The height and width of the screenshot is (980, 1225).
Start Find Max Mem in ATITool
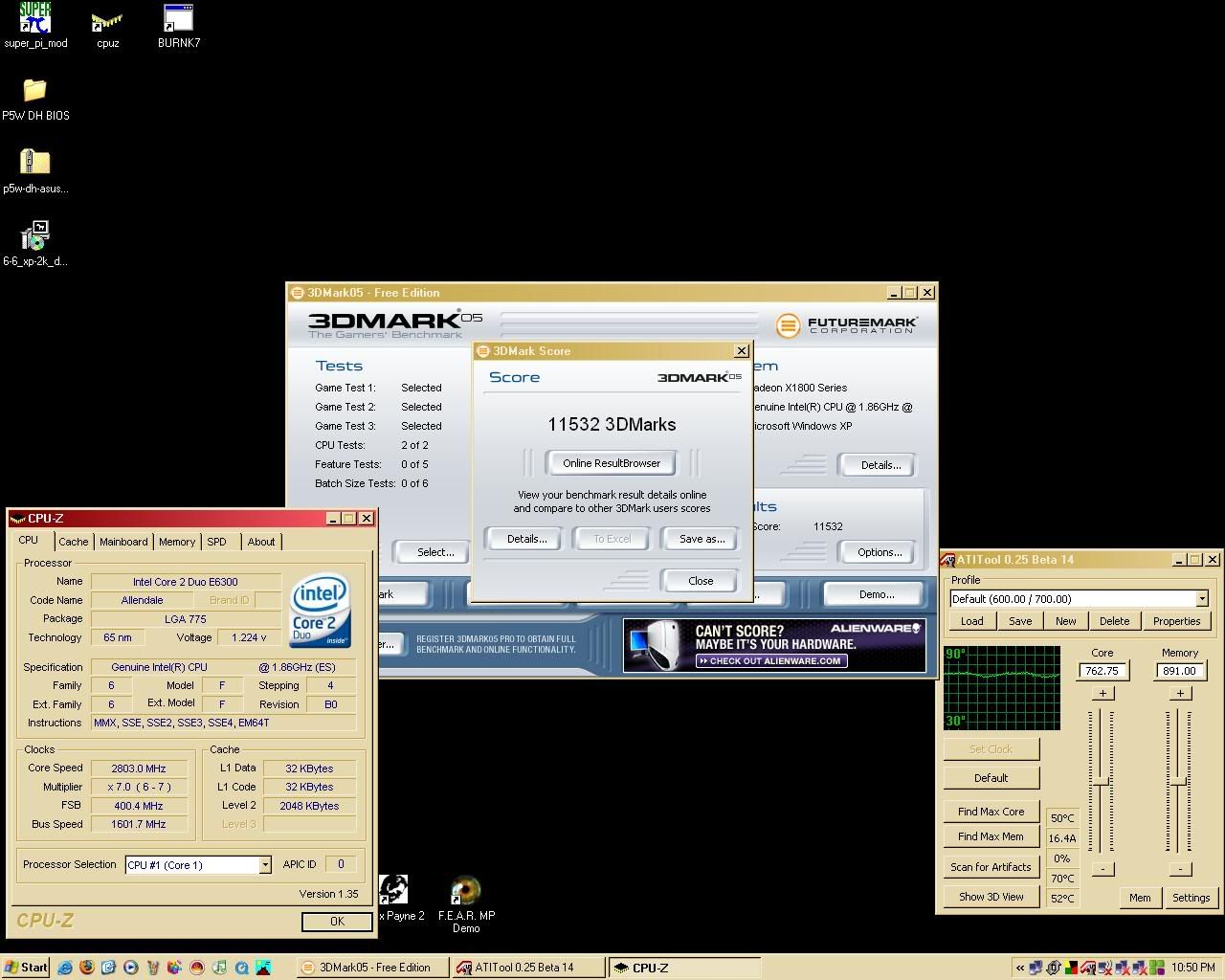click(991, 836)
